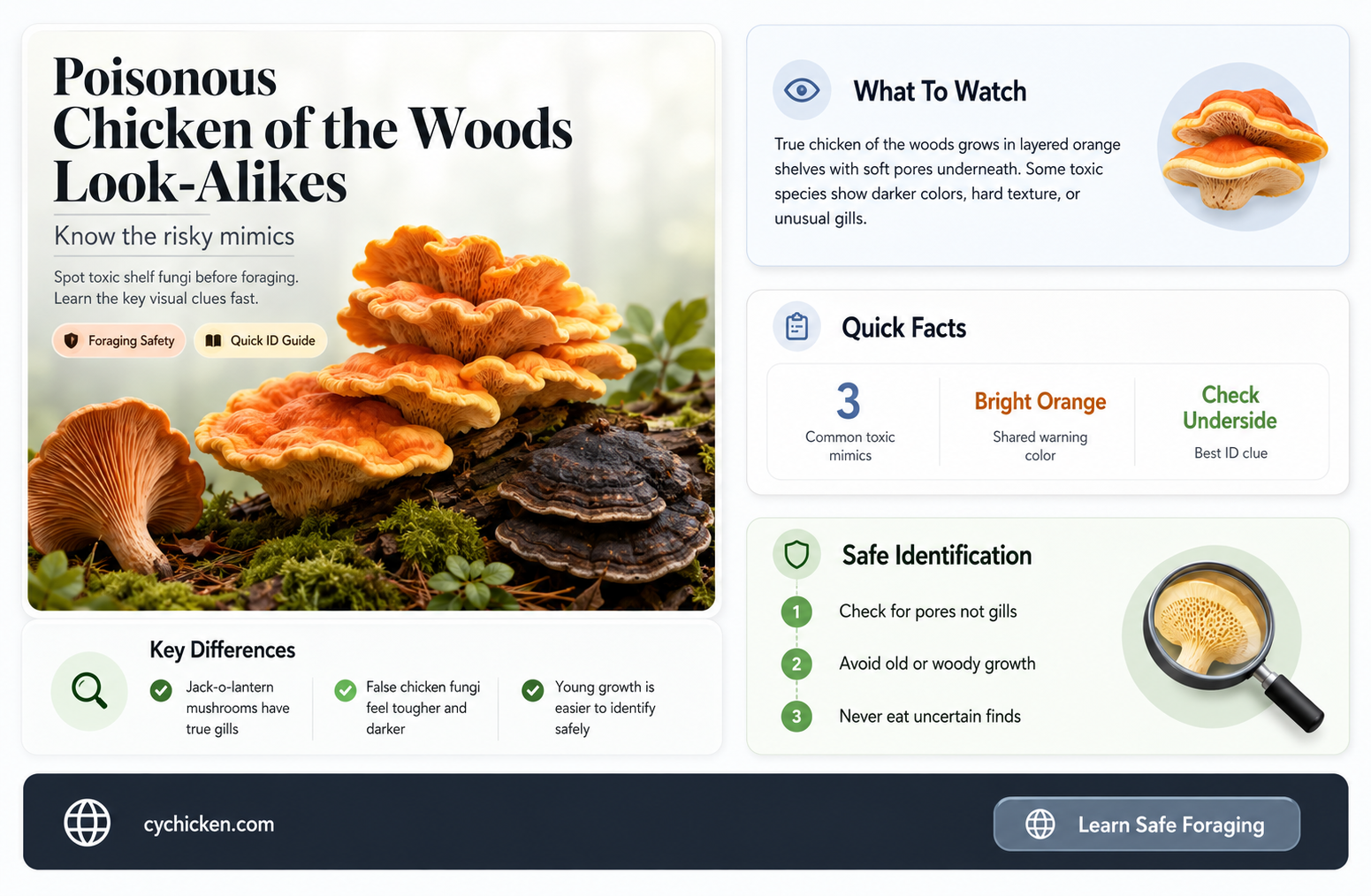
Task: Click the clipboard icon next to Quick Facts
Action: pyautogui.click(x=796, y=327)
